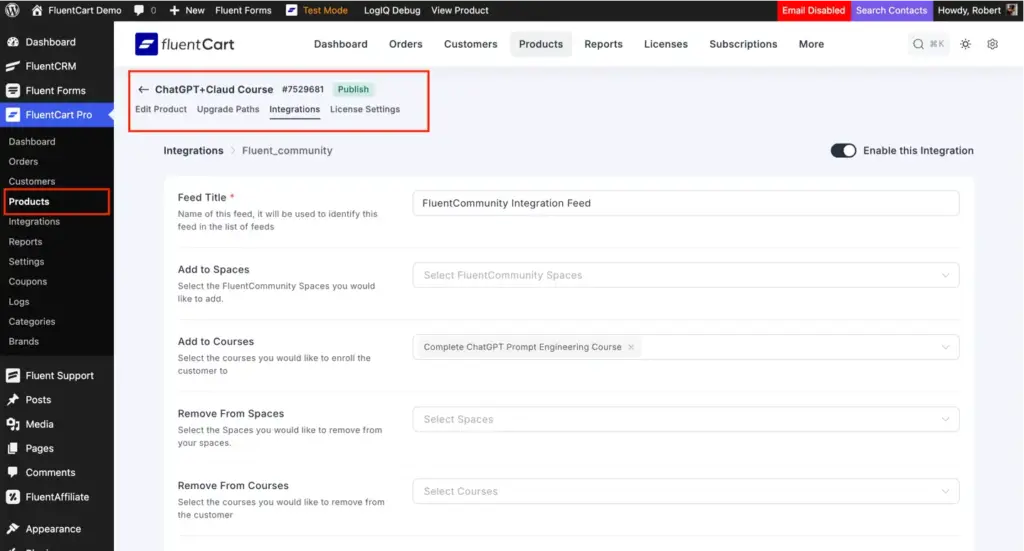The width and height of the screenshot is (1024, 551).
Task: Open Dashboard in top navigation
Action: [341, 44]
